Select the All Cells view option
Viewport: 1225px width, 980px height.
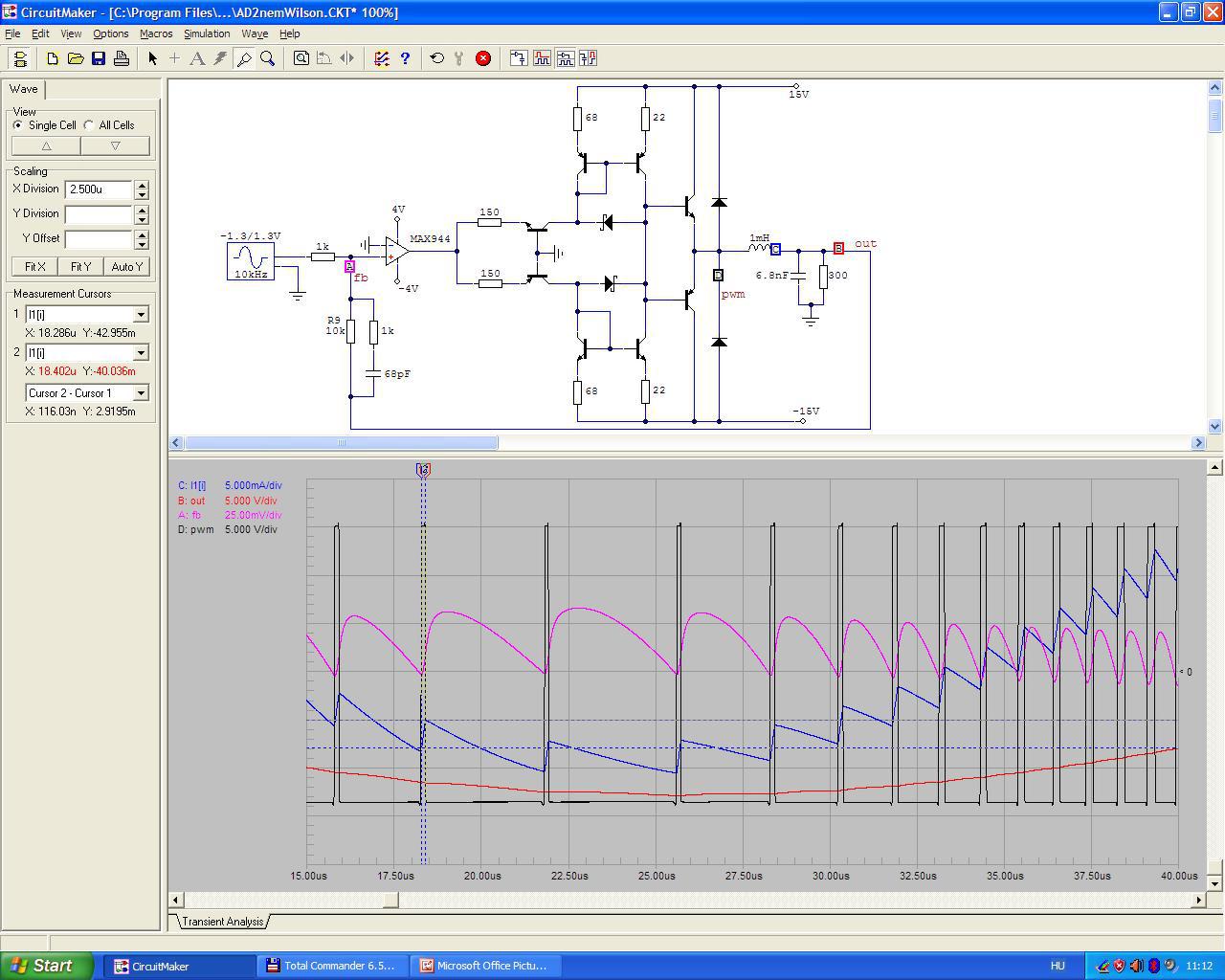click(x=90, y=125)
